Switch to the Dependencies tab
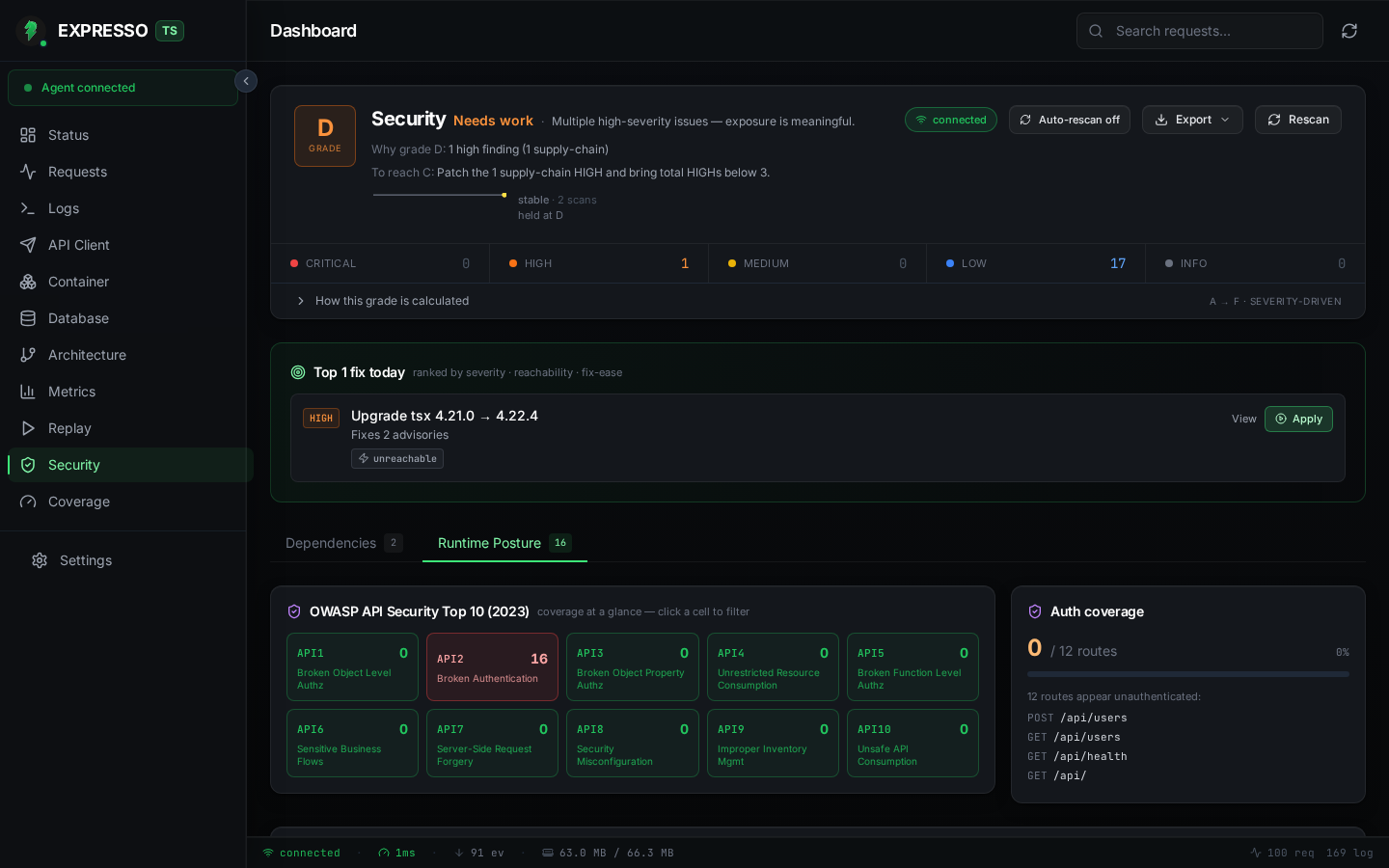This screenshot has width=1389, height=868. coord(344,543)
